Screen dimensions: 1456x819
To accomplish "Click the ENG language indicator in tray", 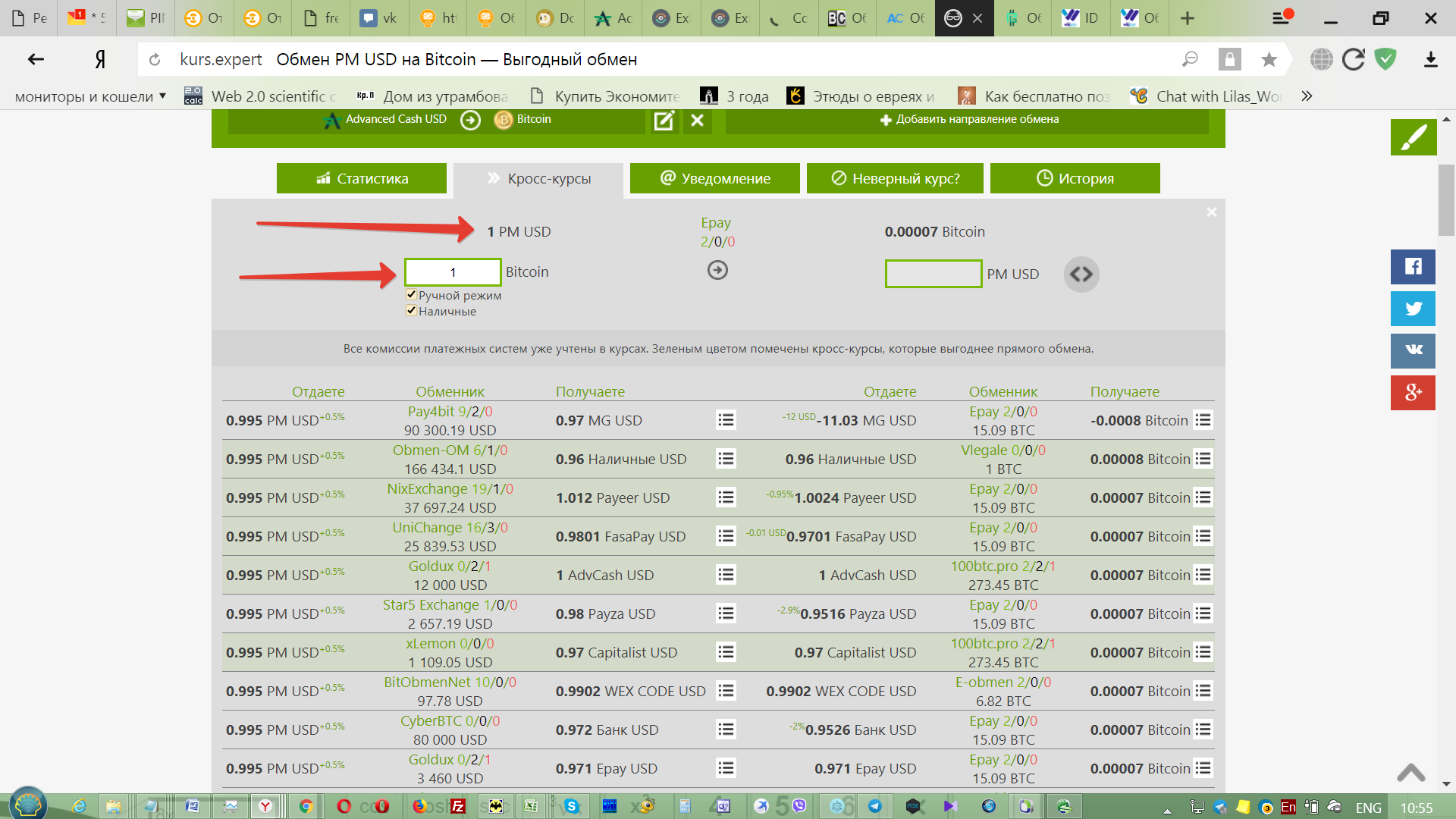I will [1368, 808].
